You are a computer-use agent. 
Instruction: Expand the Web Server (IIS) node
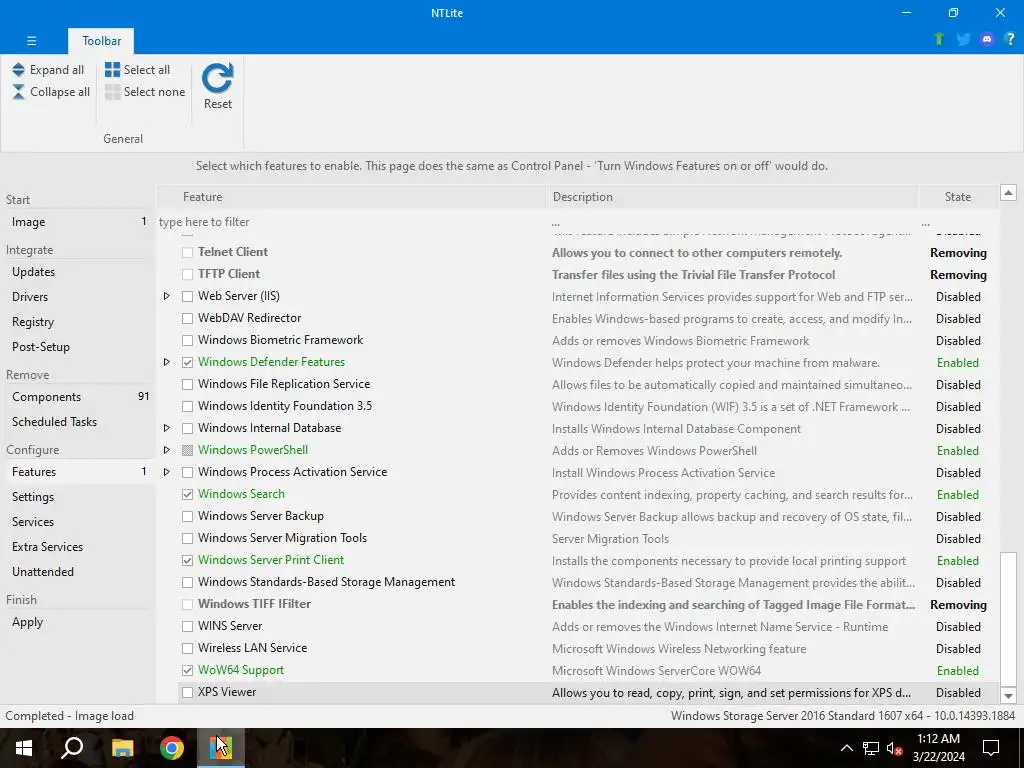167,296
